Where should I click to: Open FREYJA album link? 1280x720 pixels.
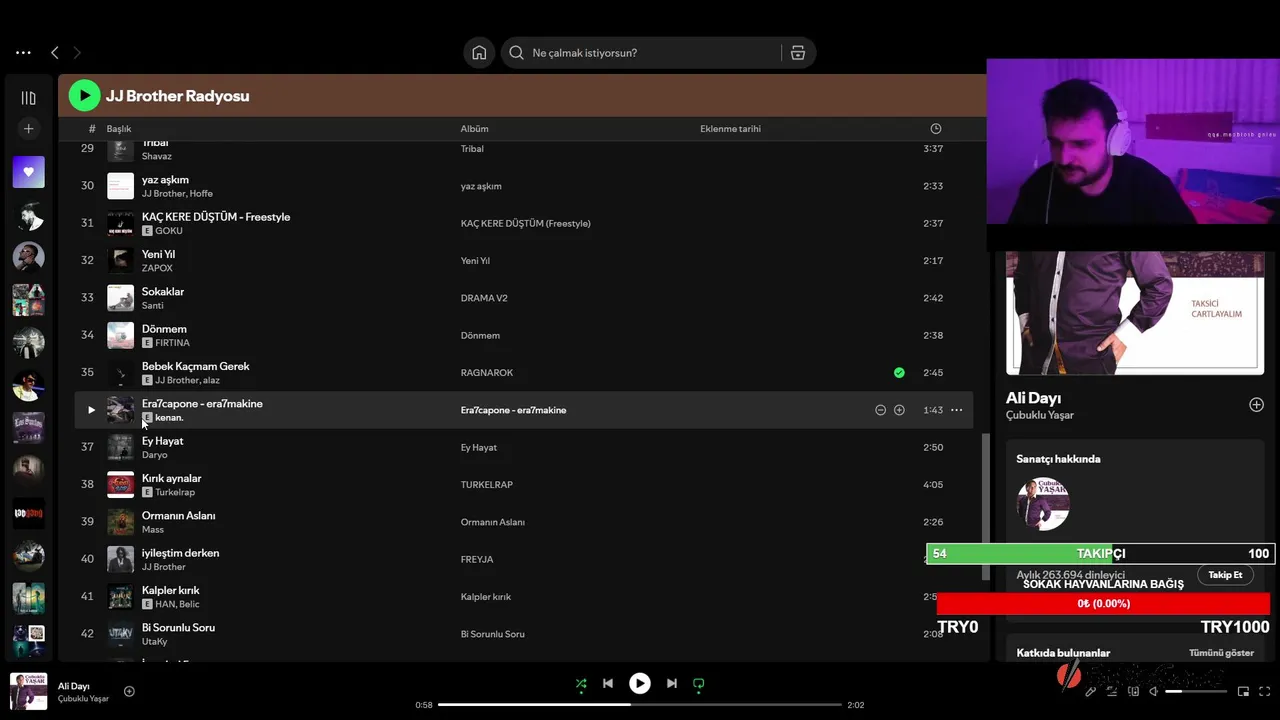point(477,560)
